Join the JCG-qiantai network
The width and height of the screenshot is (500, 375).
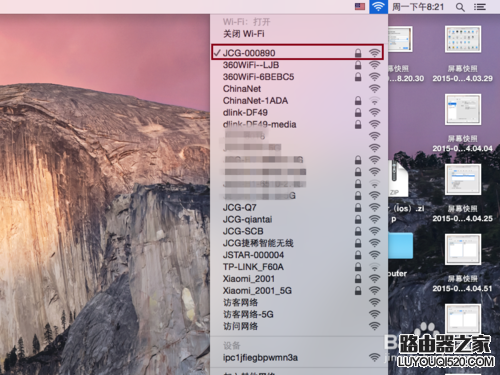click(299, 219)
